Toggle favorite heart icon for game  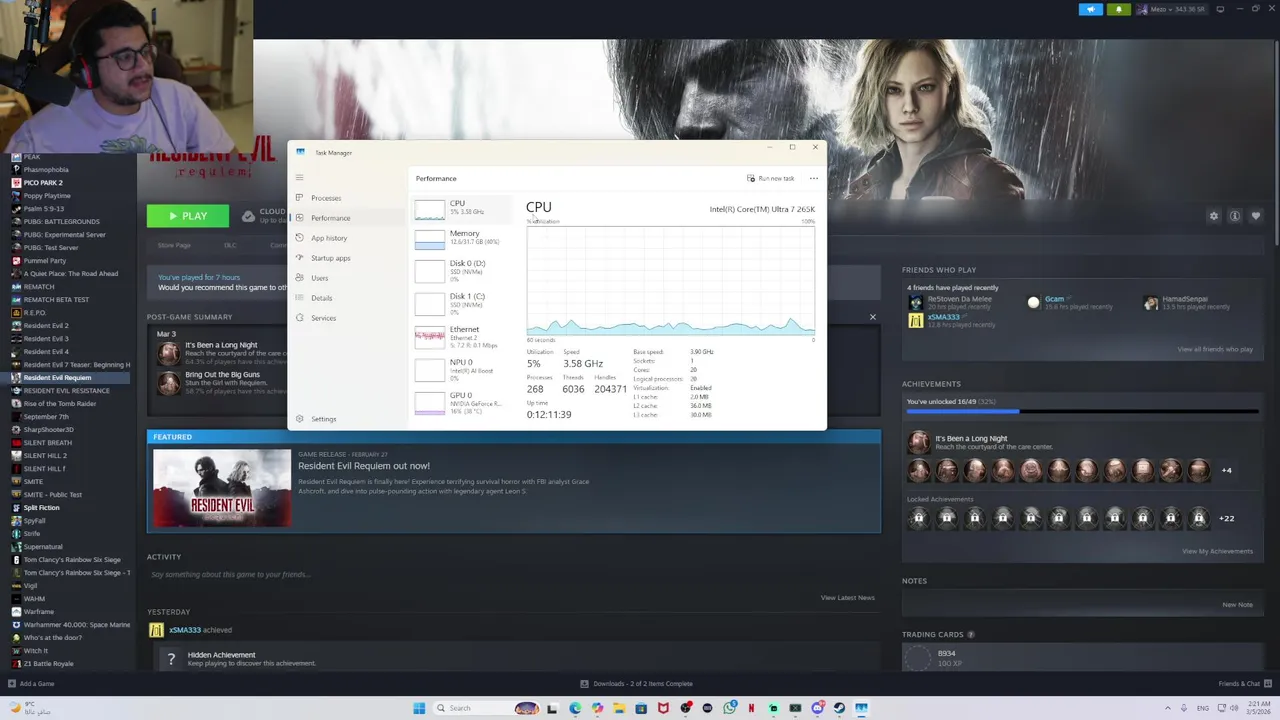[1256, 216]
